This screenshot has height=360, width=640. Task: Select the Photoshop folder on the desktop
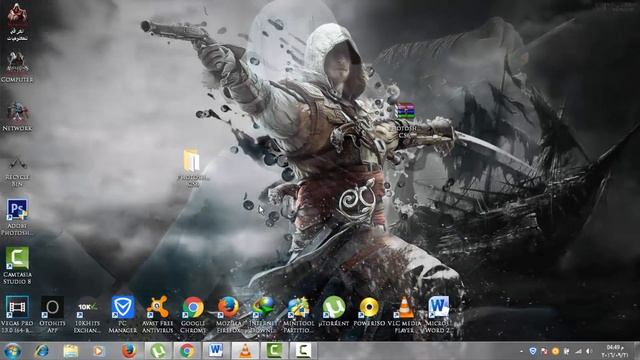pyautogui.click(x=193, y=168)
